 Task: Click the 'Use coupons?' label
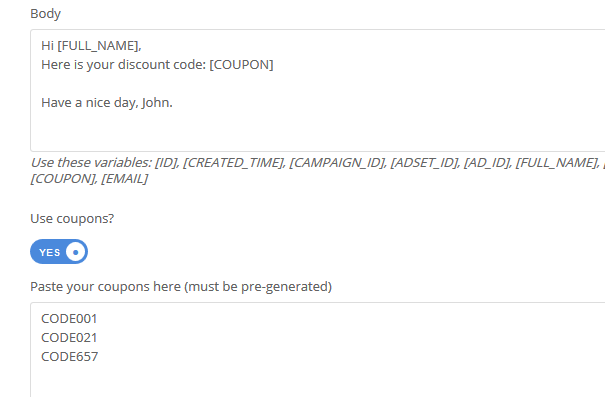(x=72, y=219)
